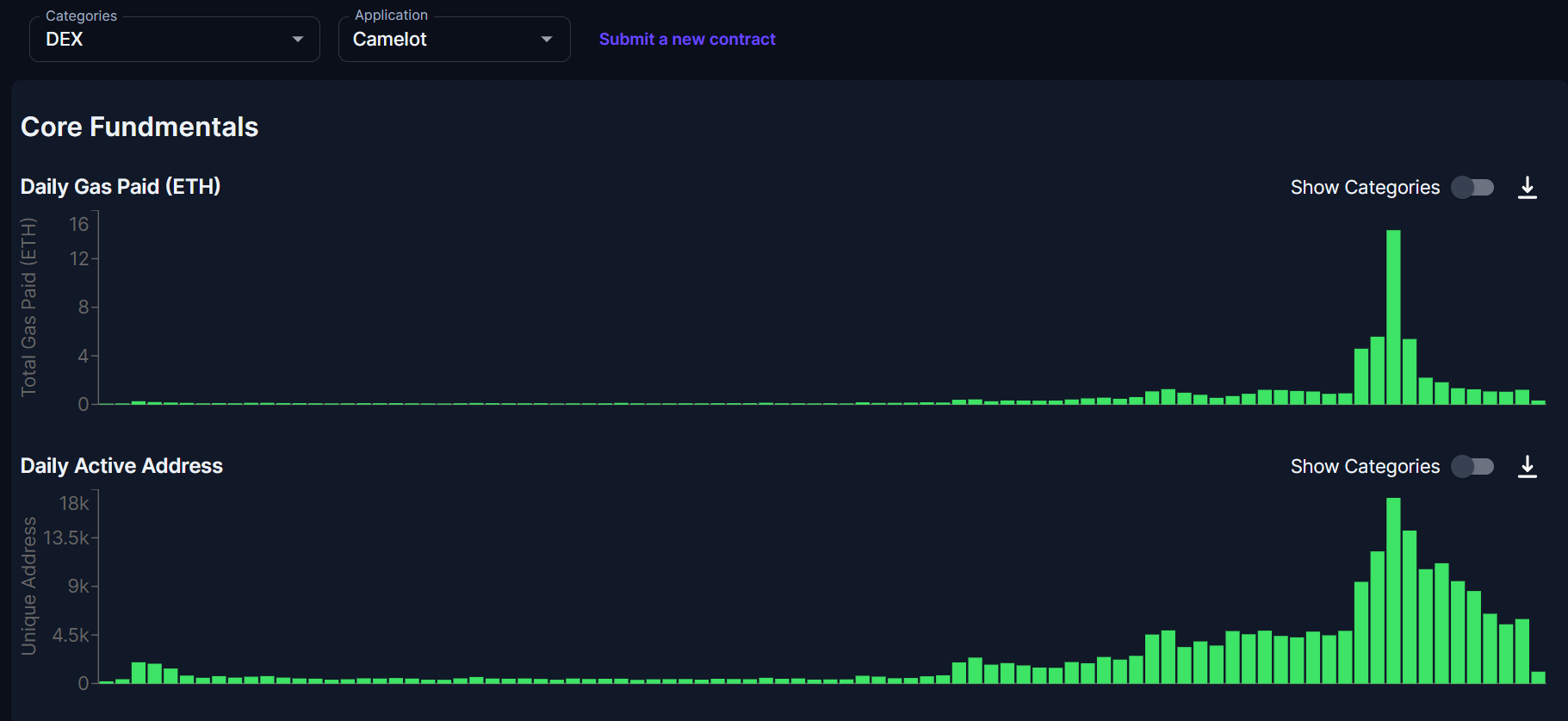
Task: Open the Application dropdown showing Camelot
Action: coord(455,40)
